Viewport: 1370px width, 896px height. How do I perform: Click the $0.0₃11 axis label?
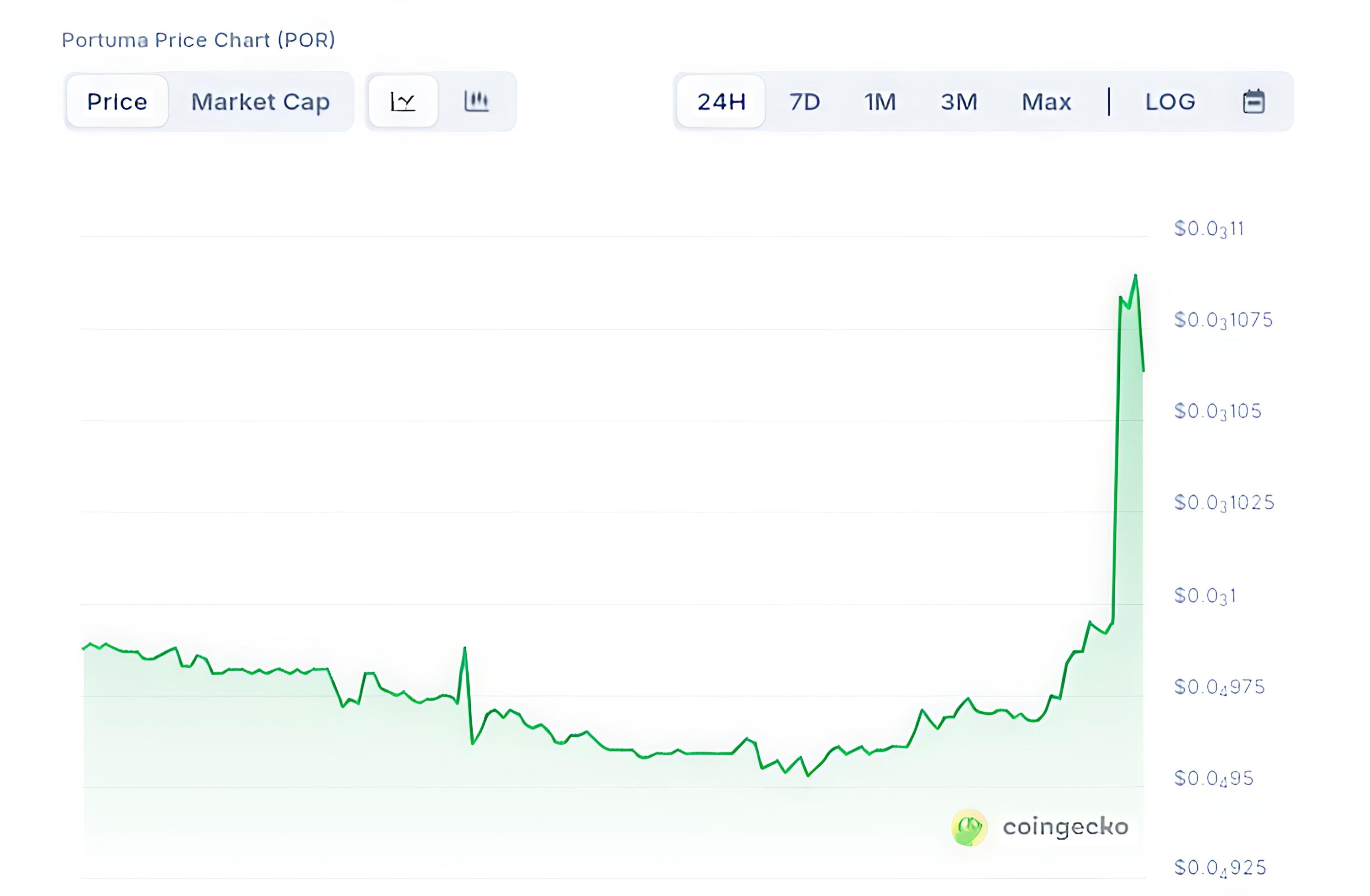(x=1209, y=229)
